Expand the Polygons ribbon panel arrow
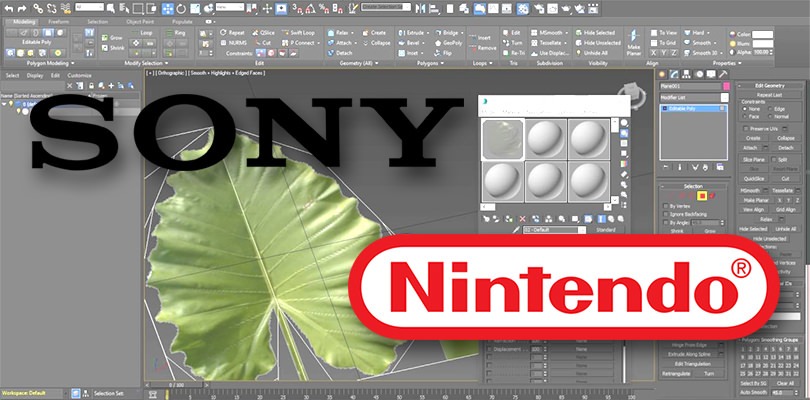810x400 pixels. coord(443,63)
